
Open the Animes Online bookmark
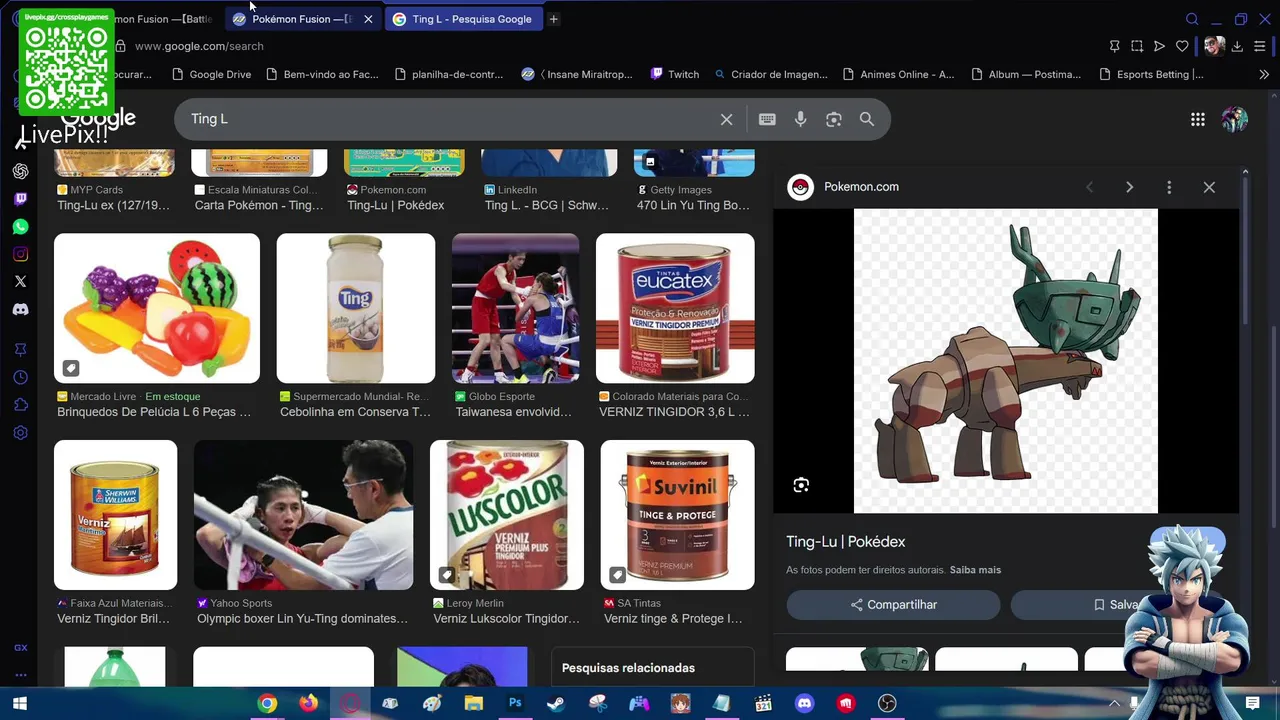(898, 74)
